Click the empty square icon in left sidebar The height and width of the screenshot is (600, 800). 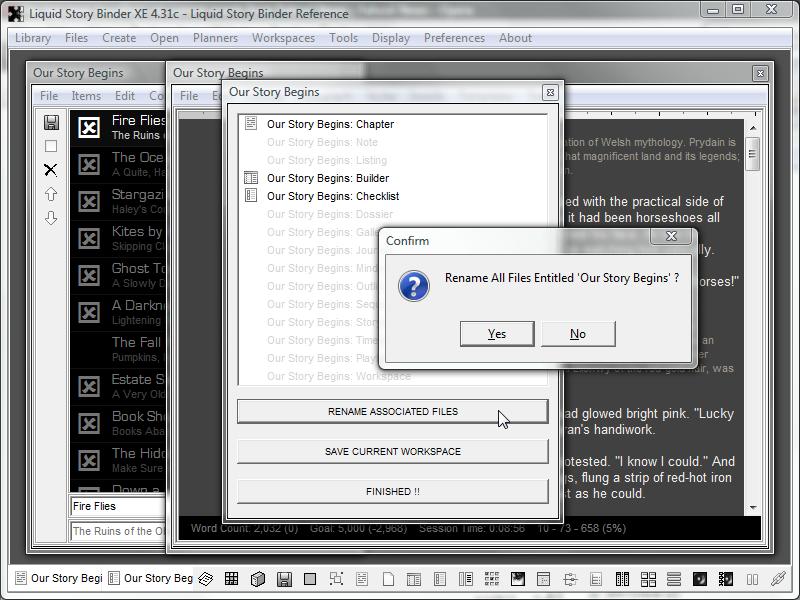(x=51, y=146)
